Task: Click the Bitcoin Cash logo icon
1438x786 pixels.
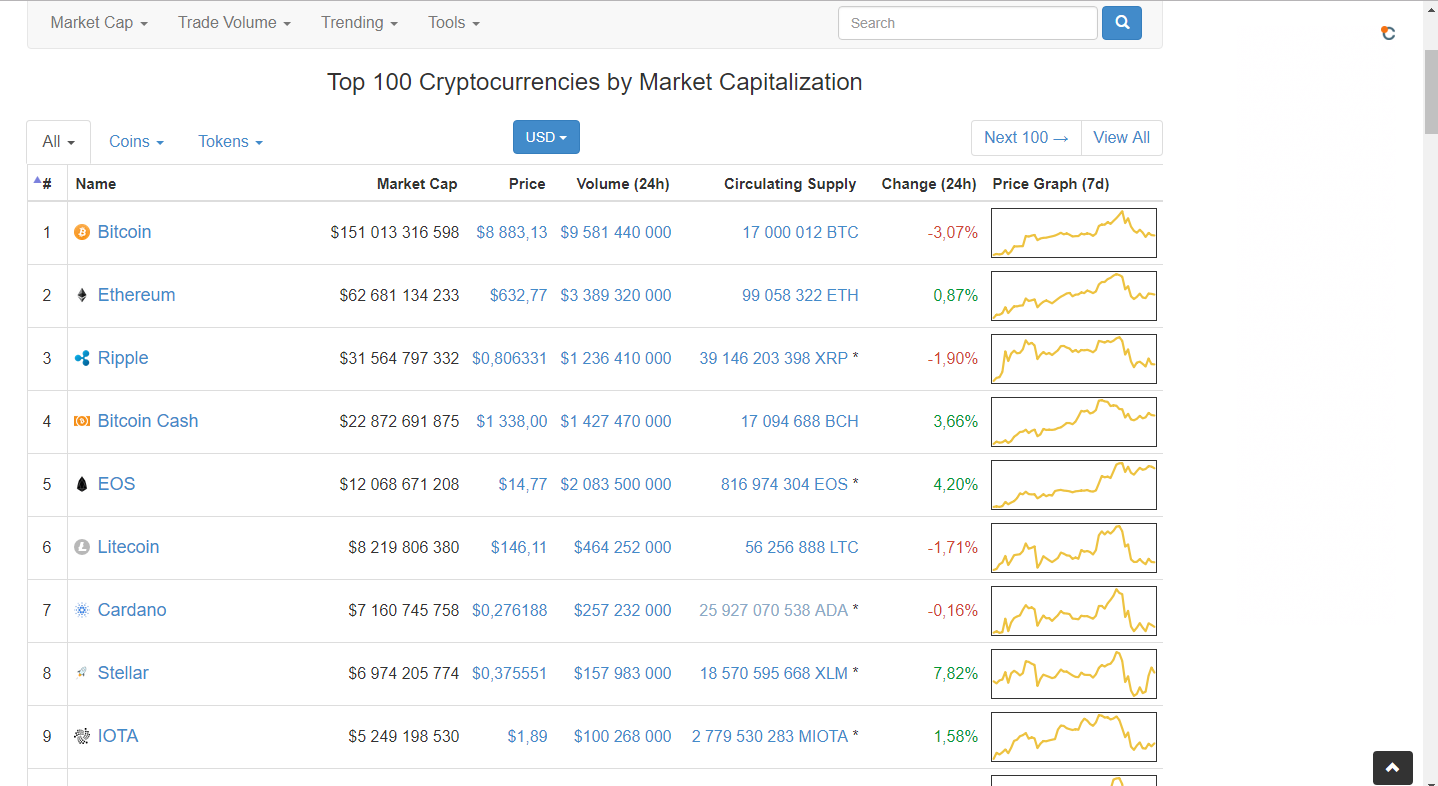Action: pos(82,421)
